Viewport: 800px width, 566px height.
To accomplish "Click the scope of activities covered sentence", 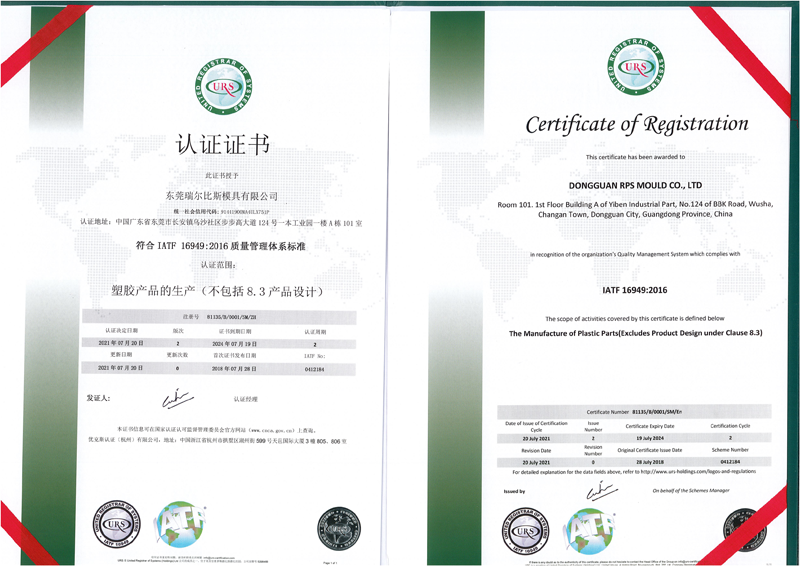I will (635, 318).
